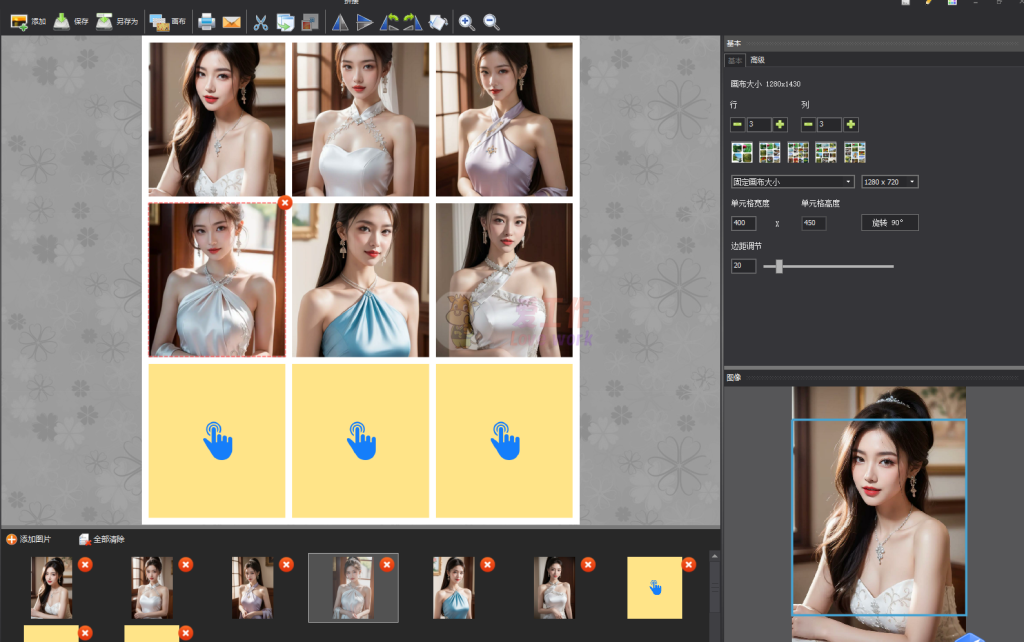Screen dimensions: 1024x642
Task: Click the email envelope icon
Action: [232, 21]
